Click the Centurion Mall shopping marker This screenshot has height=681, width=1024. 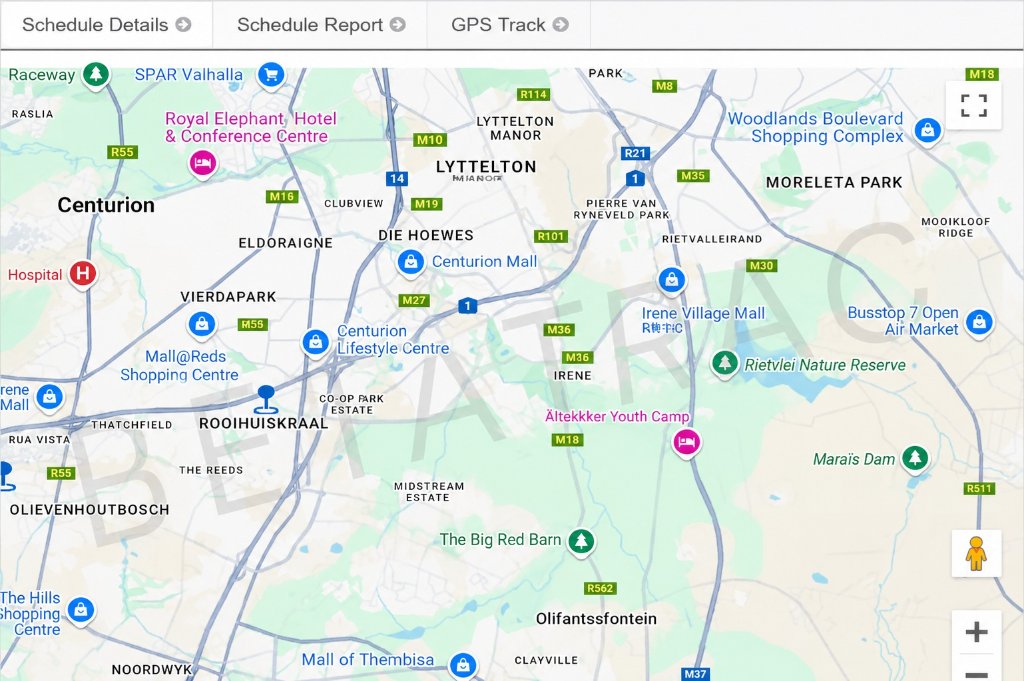pos(410,262)
